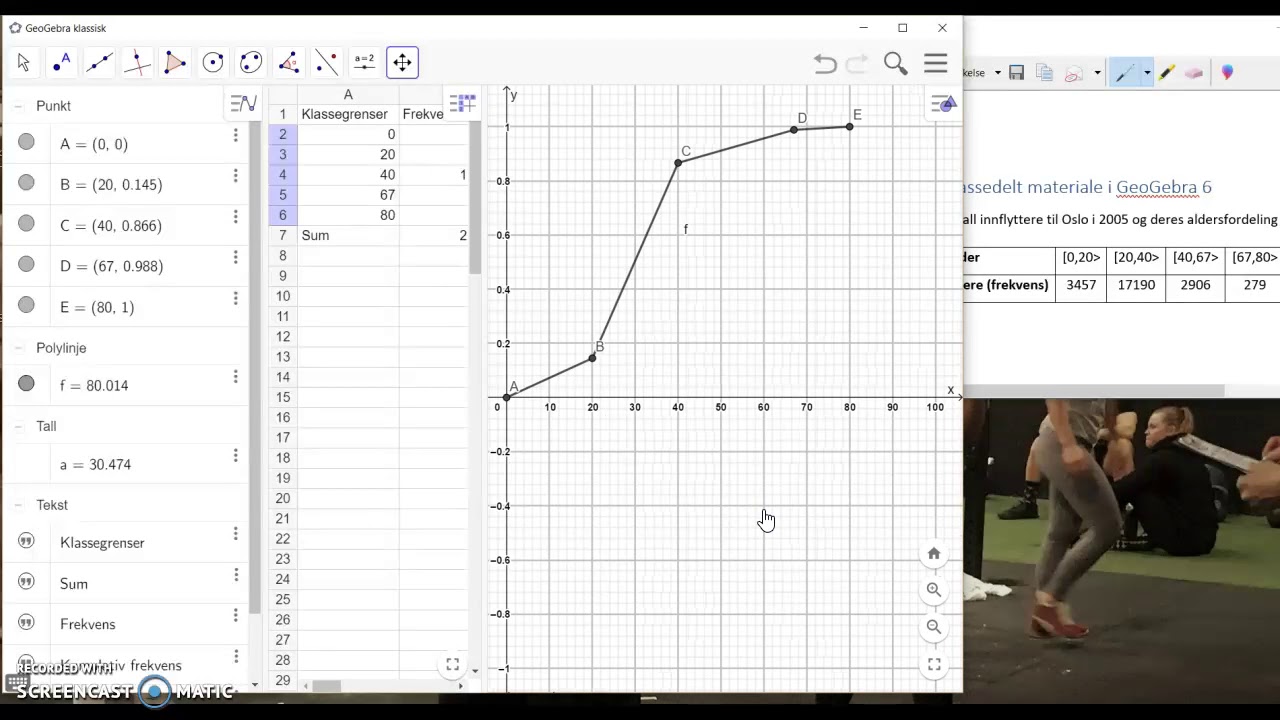Click the copy documents icon

click(1044, 73)
